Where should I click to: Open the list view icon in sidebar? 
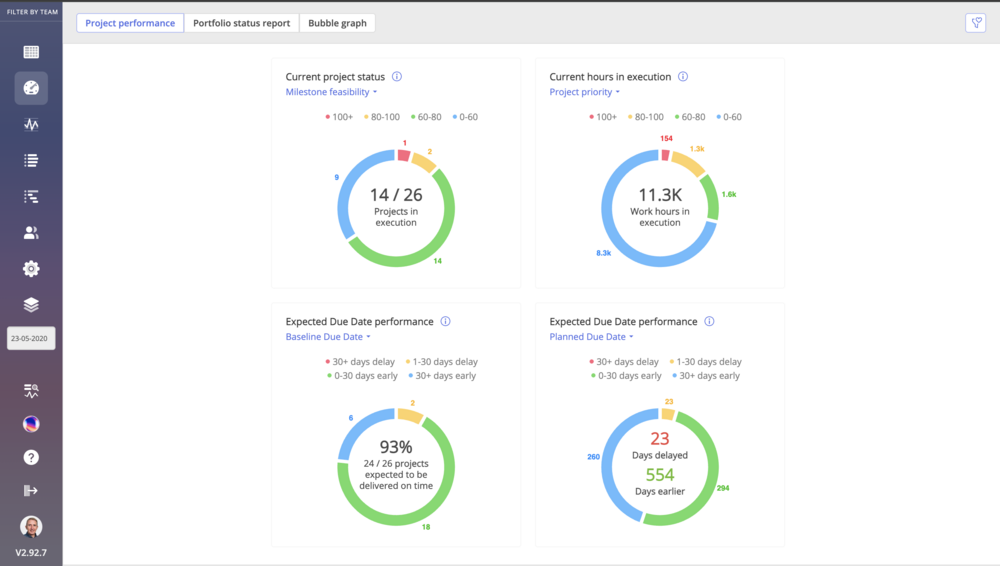(x=31, y=160)
